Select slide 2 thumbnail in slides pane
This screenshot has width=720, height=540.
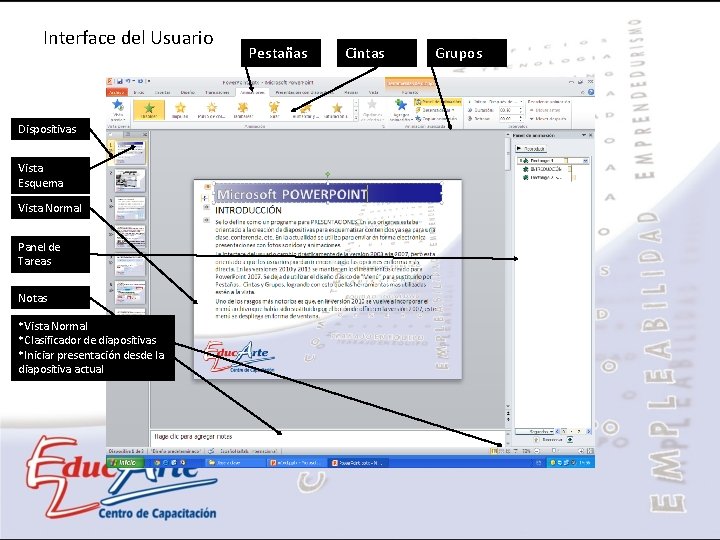click(130, 180)
